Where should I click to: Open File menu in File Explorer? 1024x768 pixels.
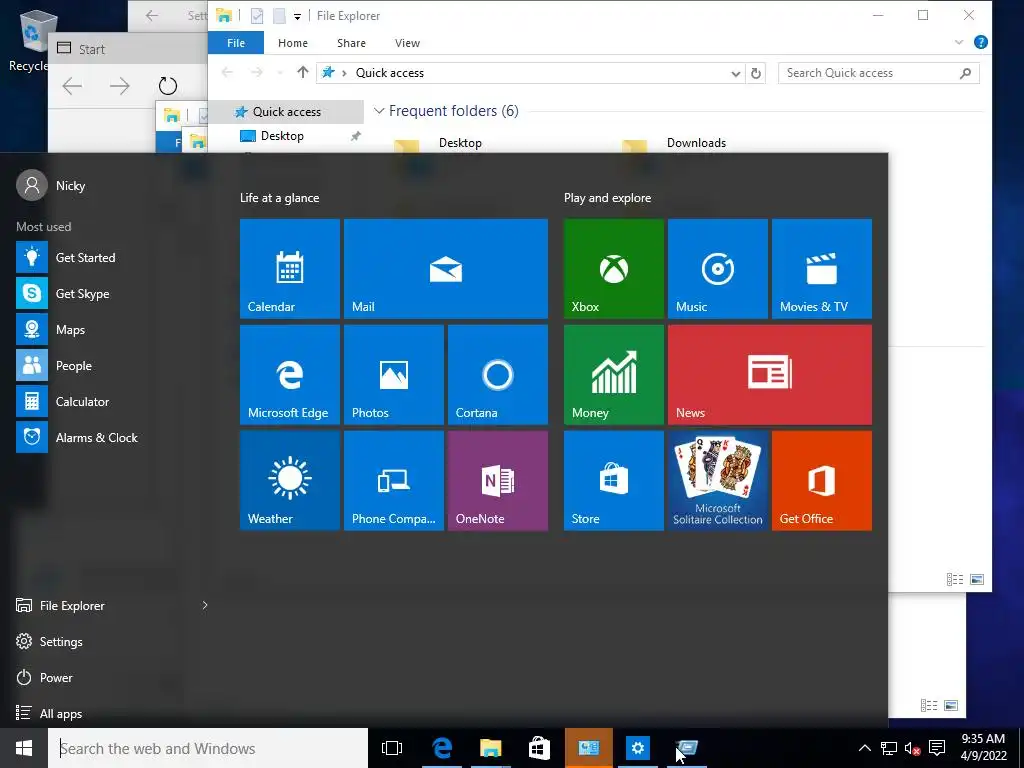click(x=236, y=43)
